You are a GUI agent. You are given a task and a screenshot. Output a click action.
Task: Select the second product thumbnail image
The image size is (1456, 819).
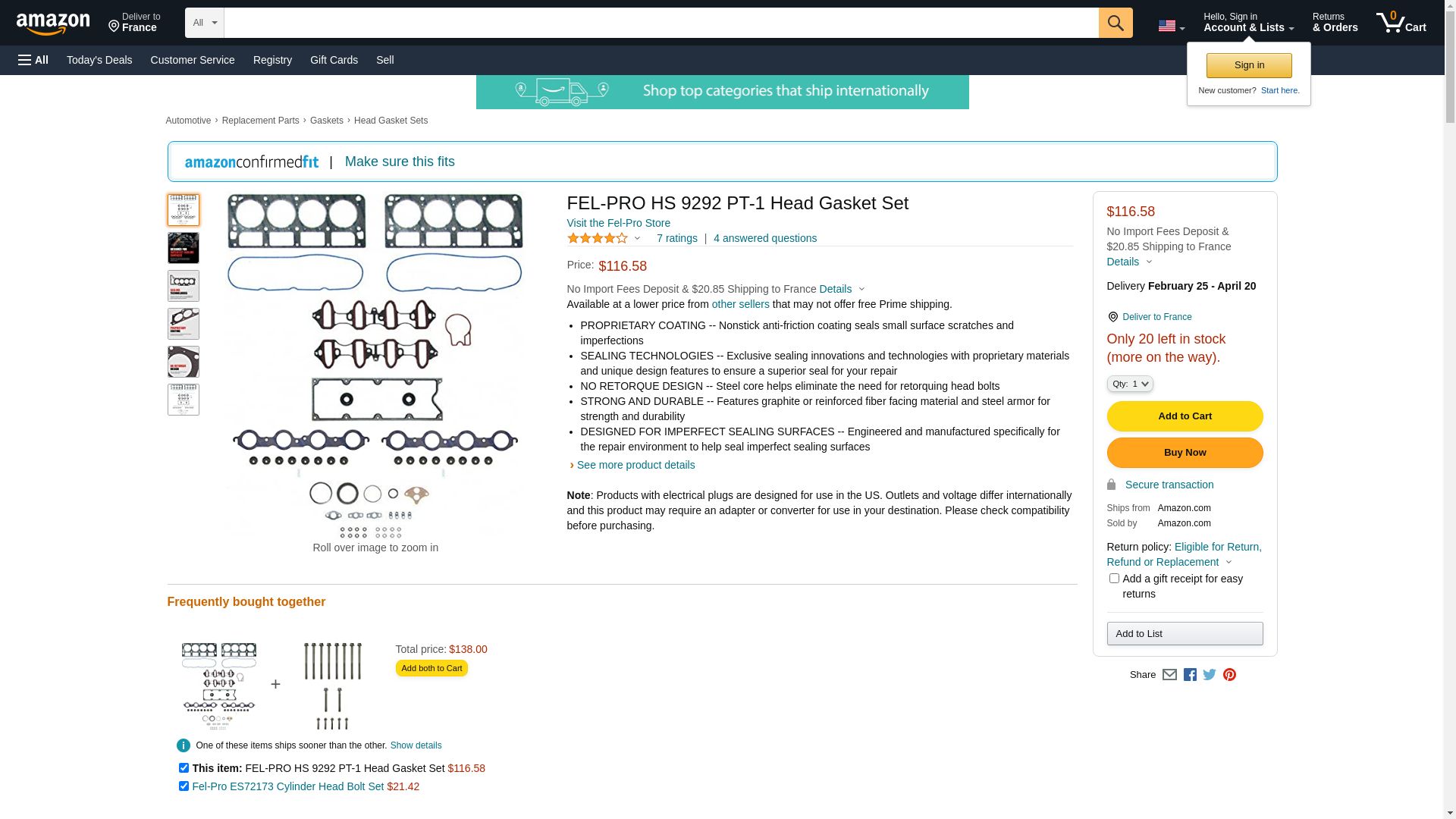(184, 248)
